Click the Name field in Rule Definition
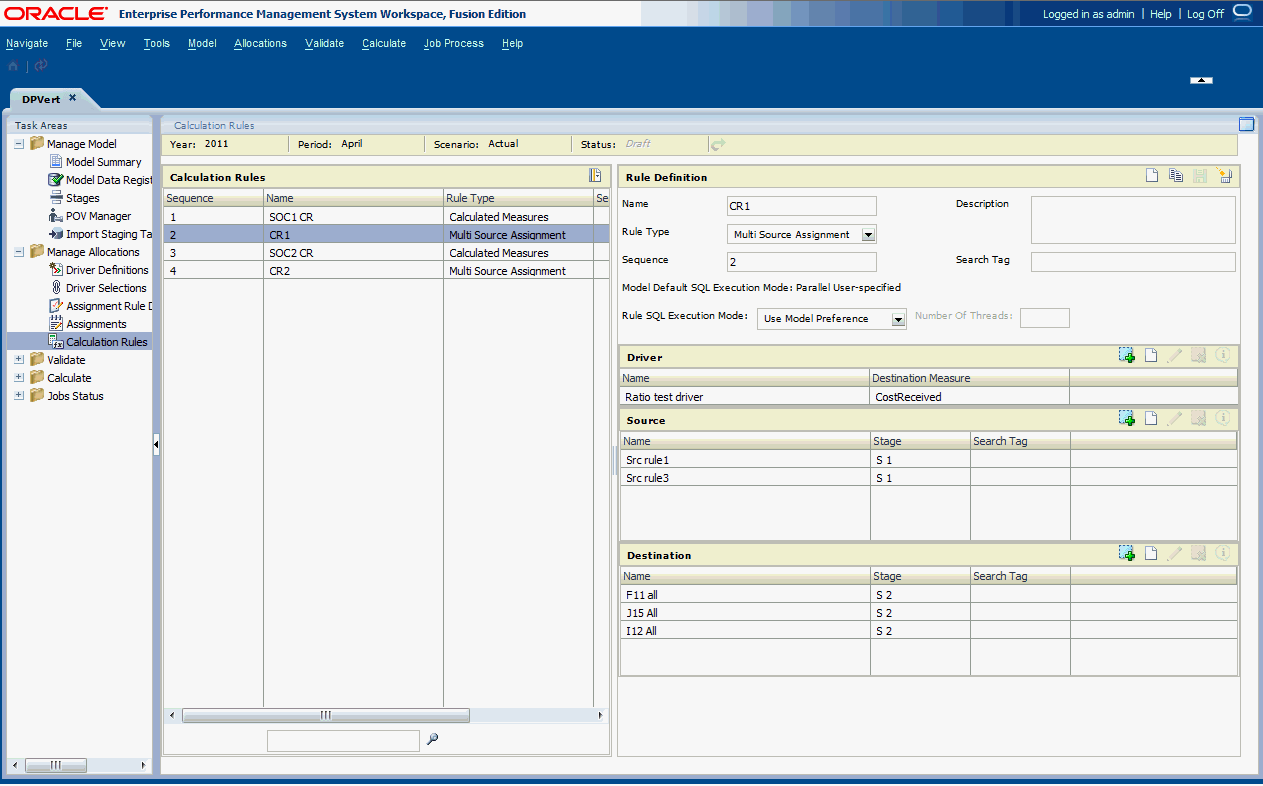The image size is (1263, 786). point(801,206)
